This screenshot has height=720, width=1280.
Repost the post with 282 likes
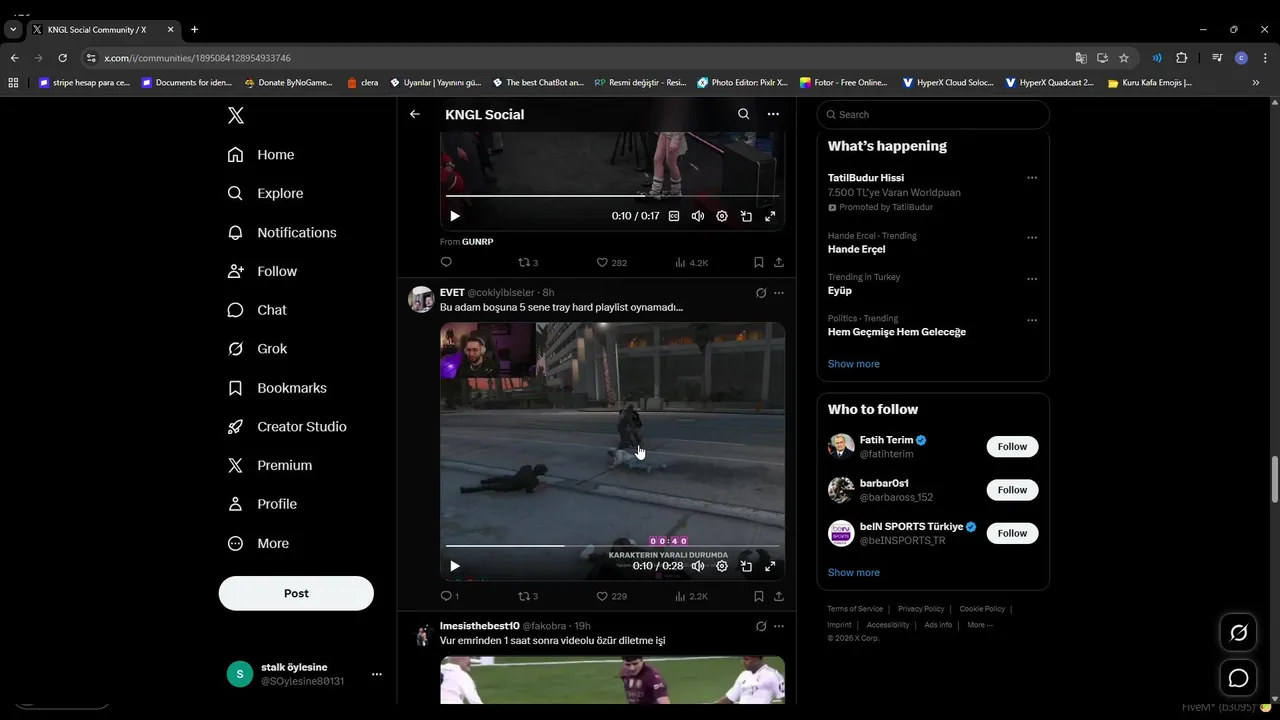[x=528, y=262]
